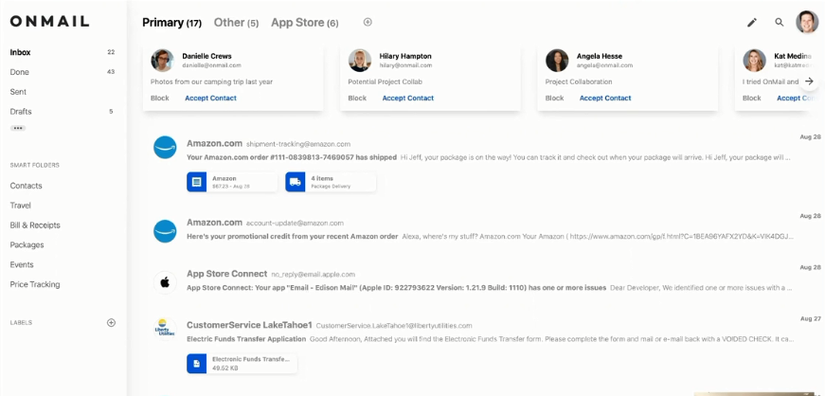Image resolution: width=825 pixels, height=396 pixels.
Task: Block Angela Hesse
Action: pyautogui.click(x=555, y=98)
